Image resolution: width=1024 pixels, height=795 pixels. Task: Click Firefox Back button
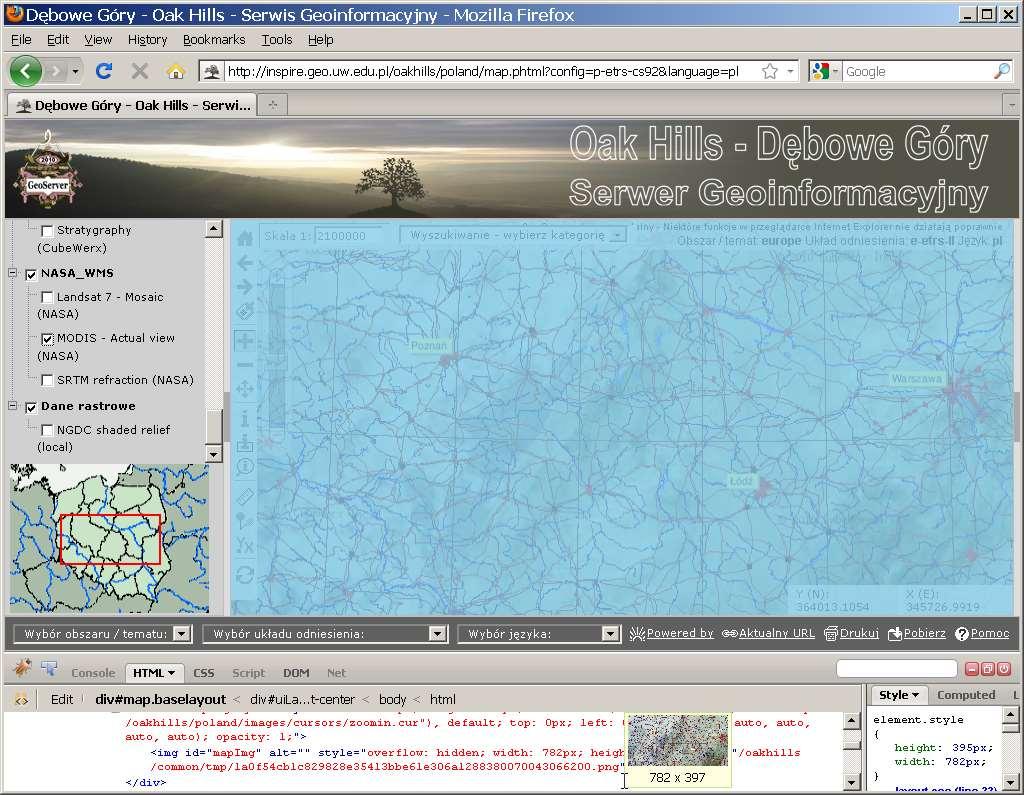[26, 71]
